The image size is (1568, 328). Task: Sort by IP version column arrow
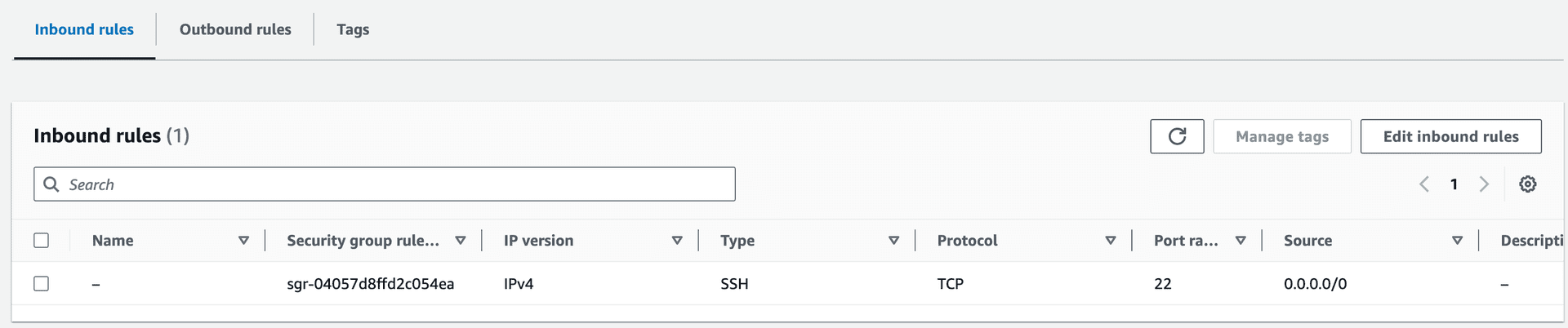677,241
